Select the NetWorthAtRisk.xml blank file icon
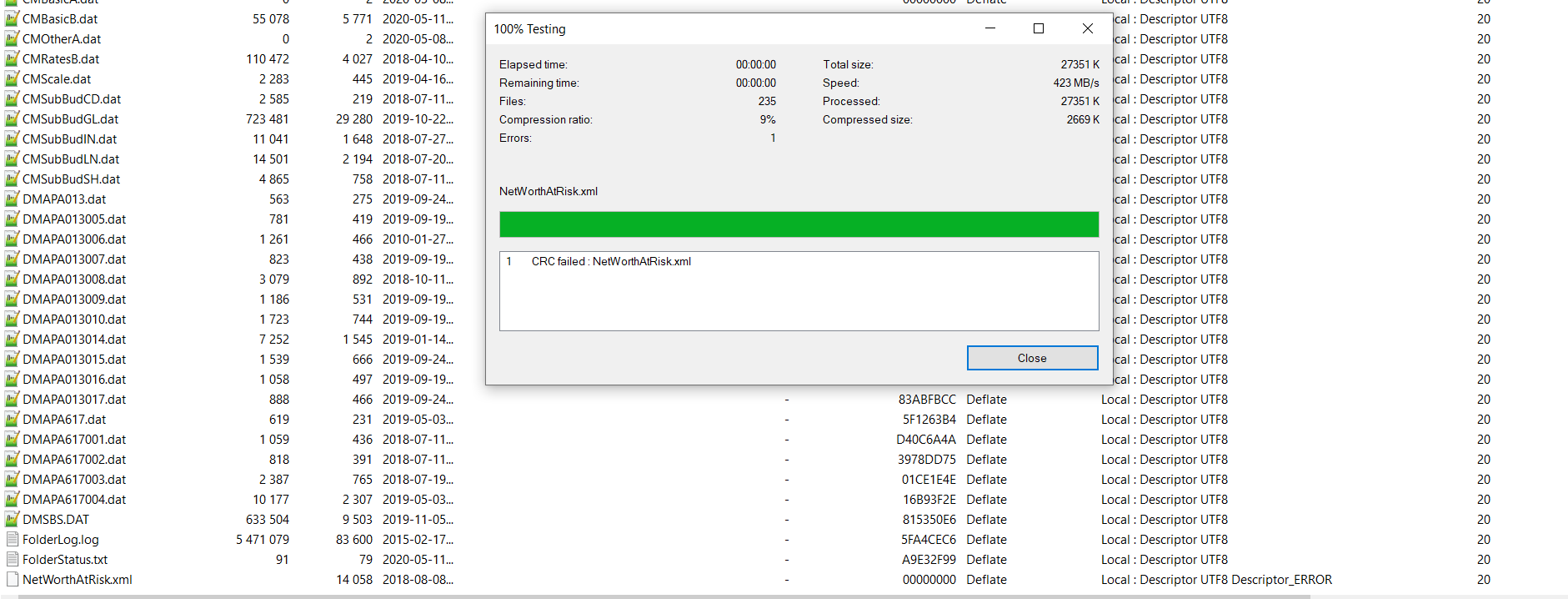 coord(13,580)
